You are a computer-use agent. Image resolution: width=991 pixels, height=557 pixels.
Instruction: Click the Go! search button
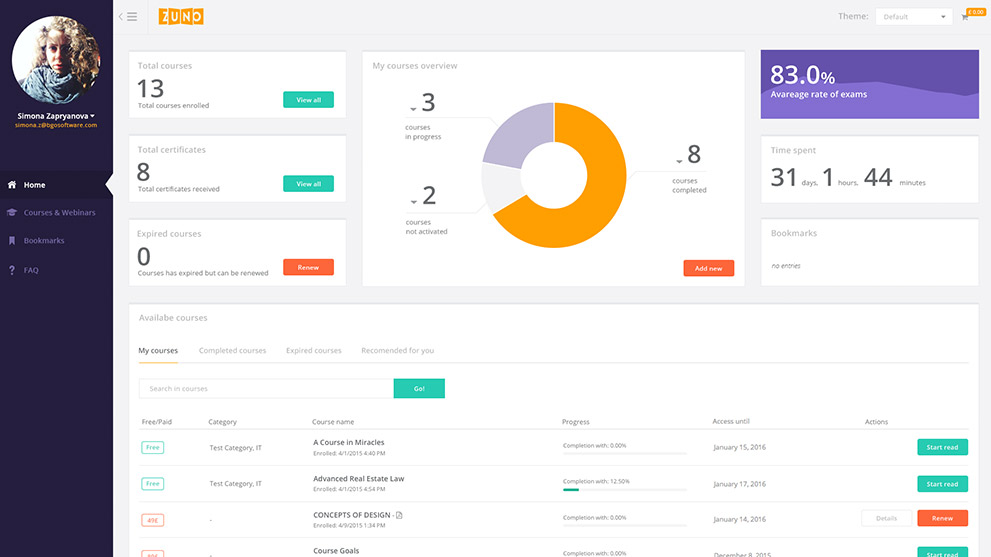[419, 388]
